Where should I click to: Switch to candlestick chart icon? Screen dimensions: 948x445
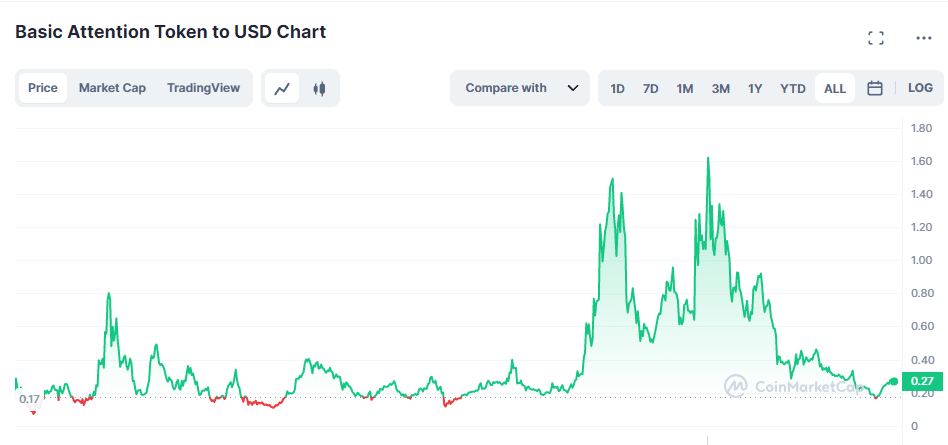(x=319, y=88)
